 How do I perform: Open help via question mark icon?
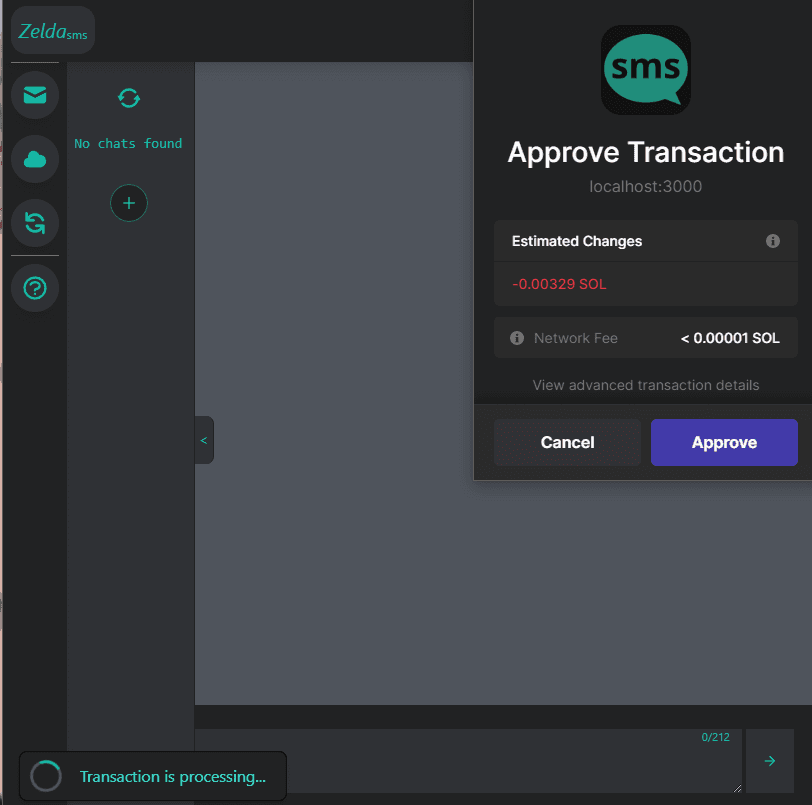35,289
